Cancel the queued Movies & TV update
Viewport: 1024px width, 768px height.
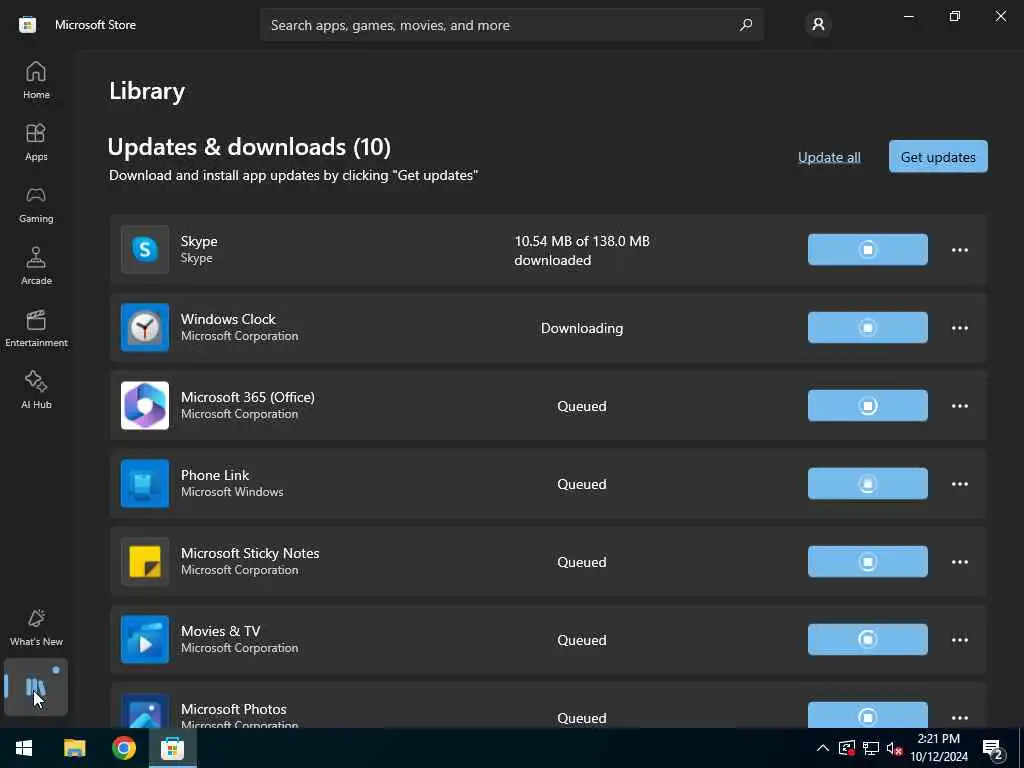pyautogui.click(x=867, y=639)
